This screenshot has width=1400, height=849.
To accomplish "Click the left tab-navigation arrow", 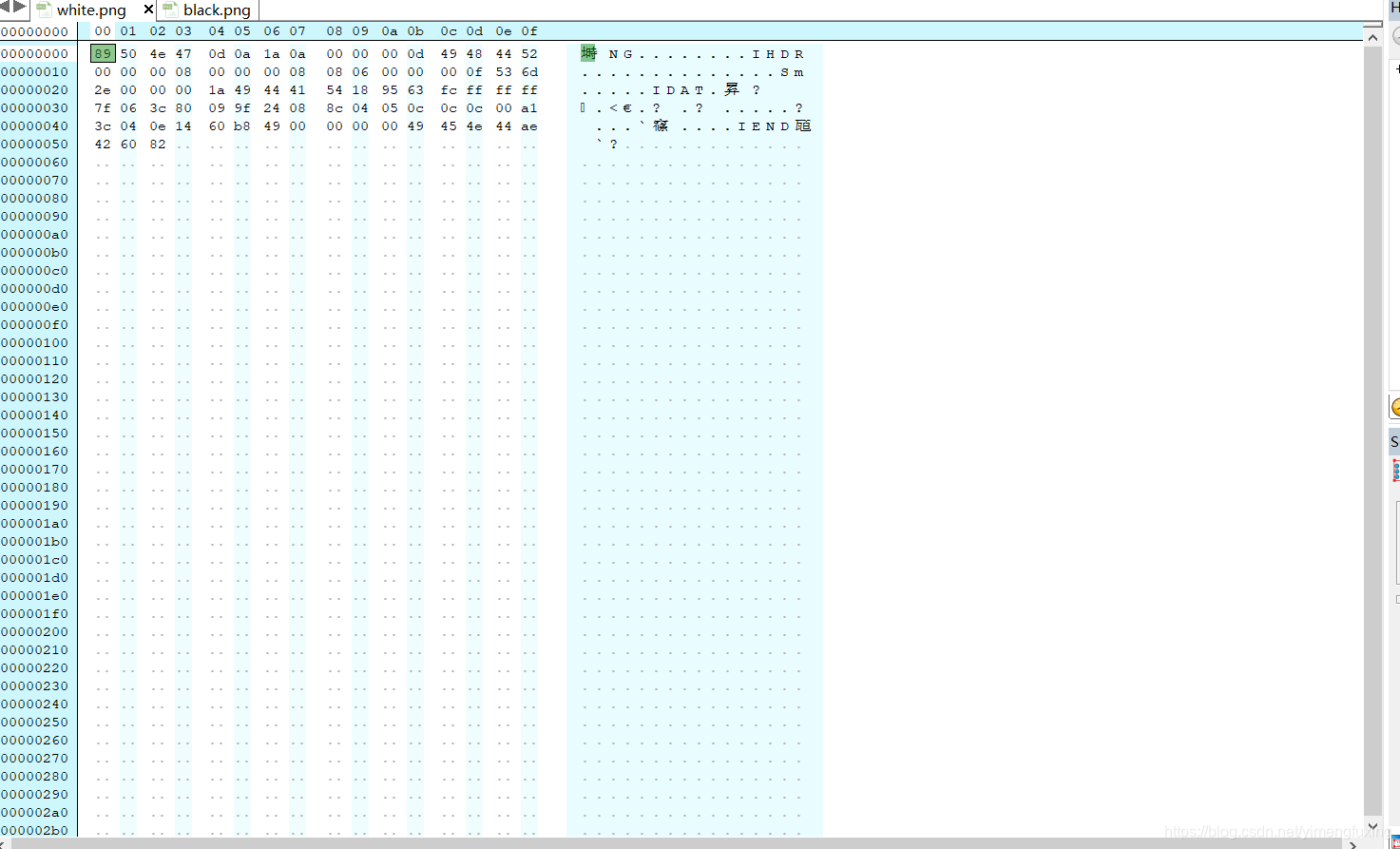I will click(x=6, y=8).
